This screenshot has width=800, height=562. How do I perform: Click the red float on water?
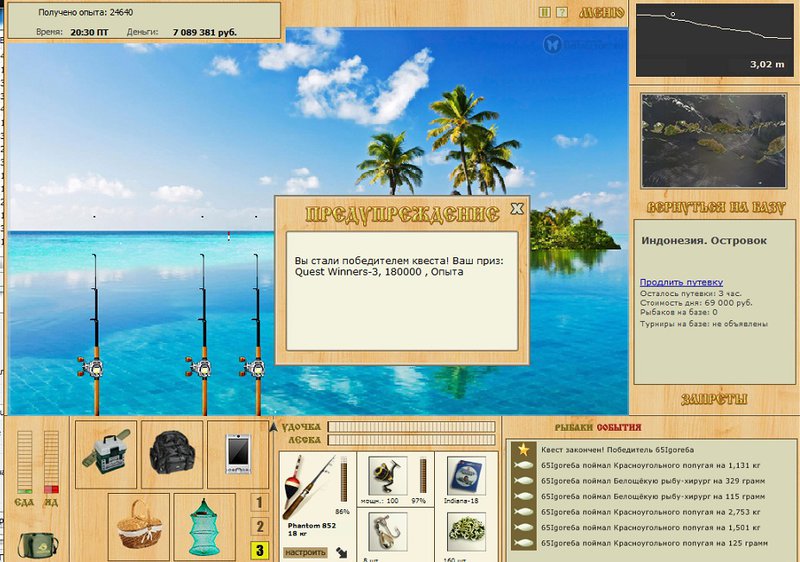coord(228,236)
